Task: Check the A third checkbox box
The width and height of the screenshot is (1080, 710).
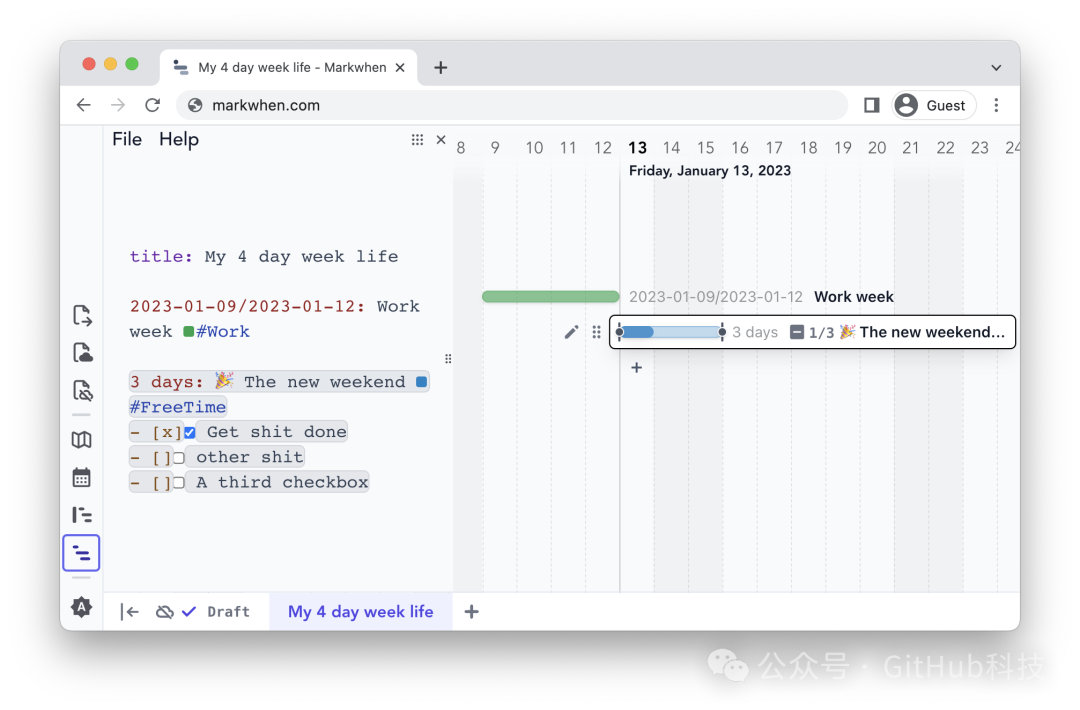Action: pyautogui.click(x=178, y=483)
